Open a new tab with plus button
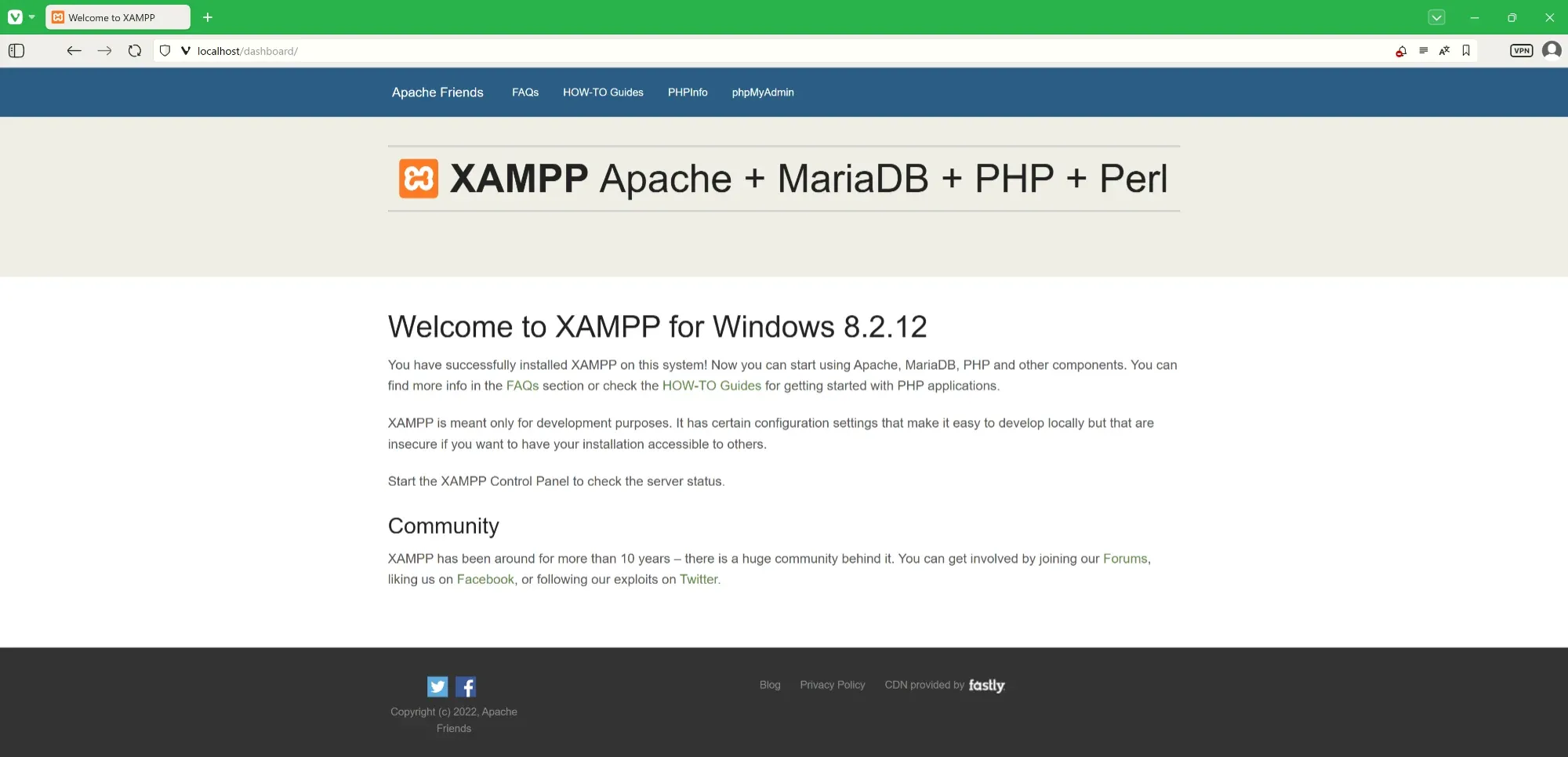This screenshot has width=1568, height=757. pyautogui.click(x=208, y=17)
